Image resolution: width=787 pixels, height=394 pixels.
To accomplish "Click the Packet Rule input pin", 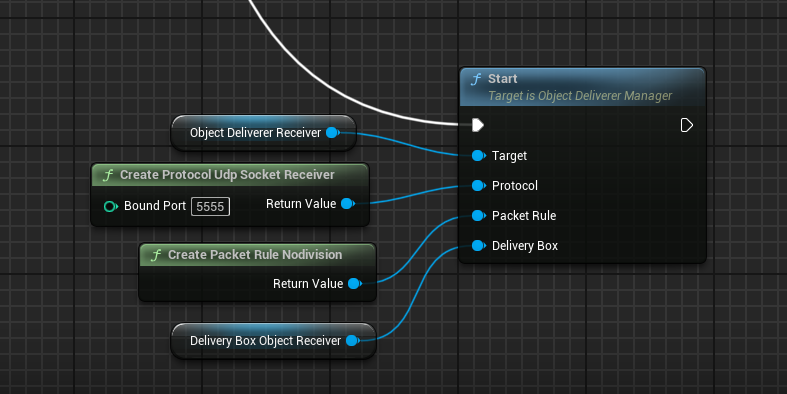I will pyautogui.click(x=479, y=216).
